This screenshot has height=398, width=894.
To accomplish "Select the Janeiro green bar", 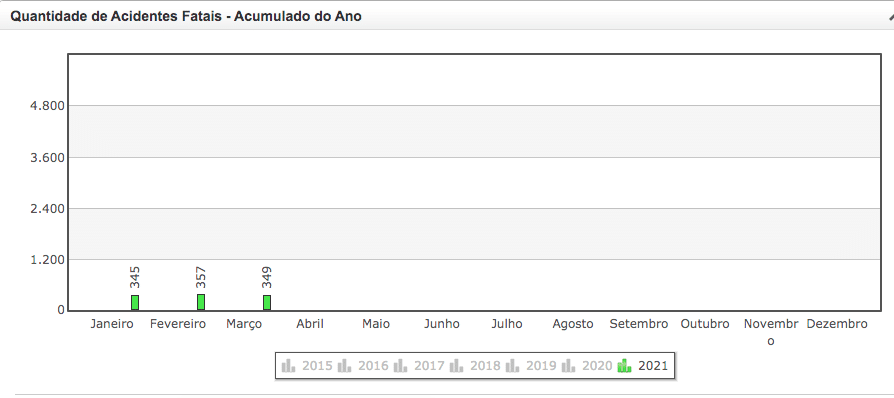I will [x=135, y=303].
